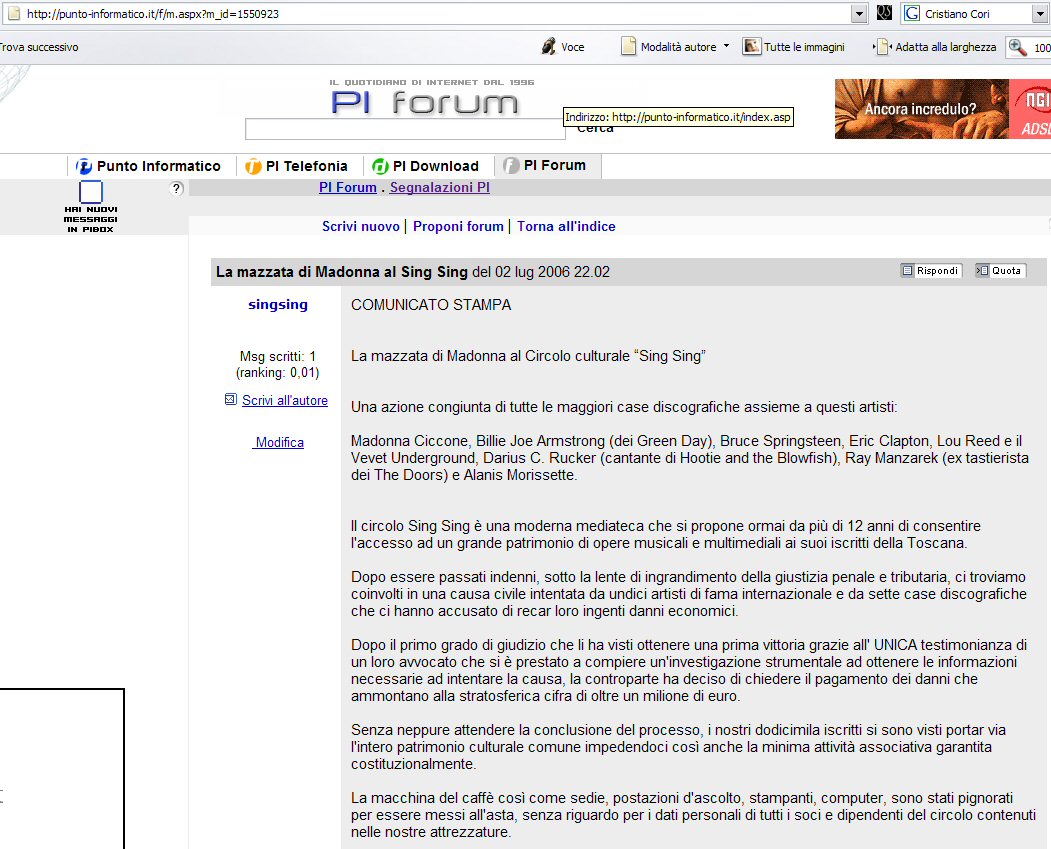Click the forum search text field
This screenshot has width=1051, height=849.
click(404, 129)
